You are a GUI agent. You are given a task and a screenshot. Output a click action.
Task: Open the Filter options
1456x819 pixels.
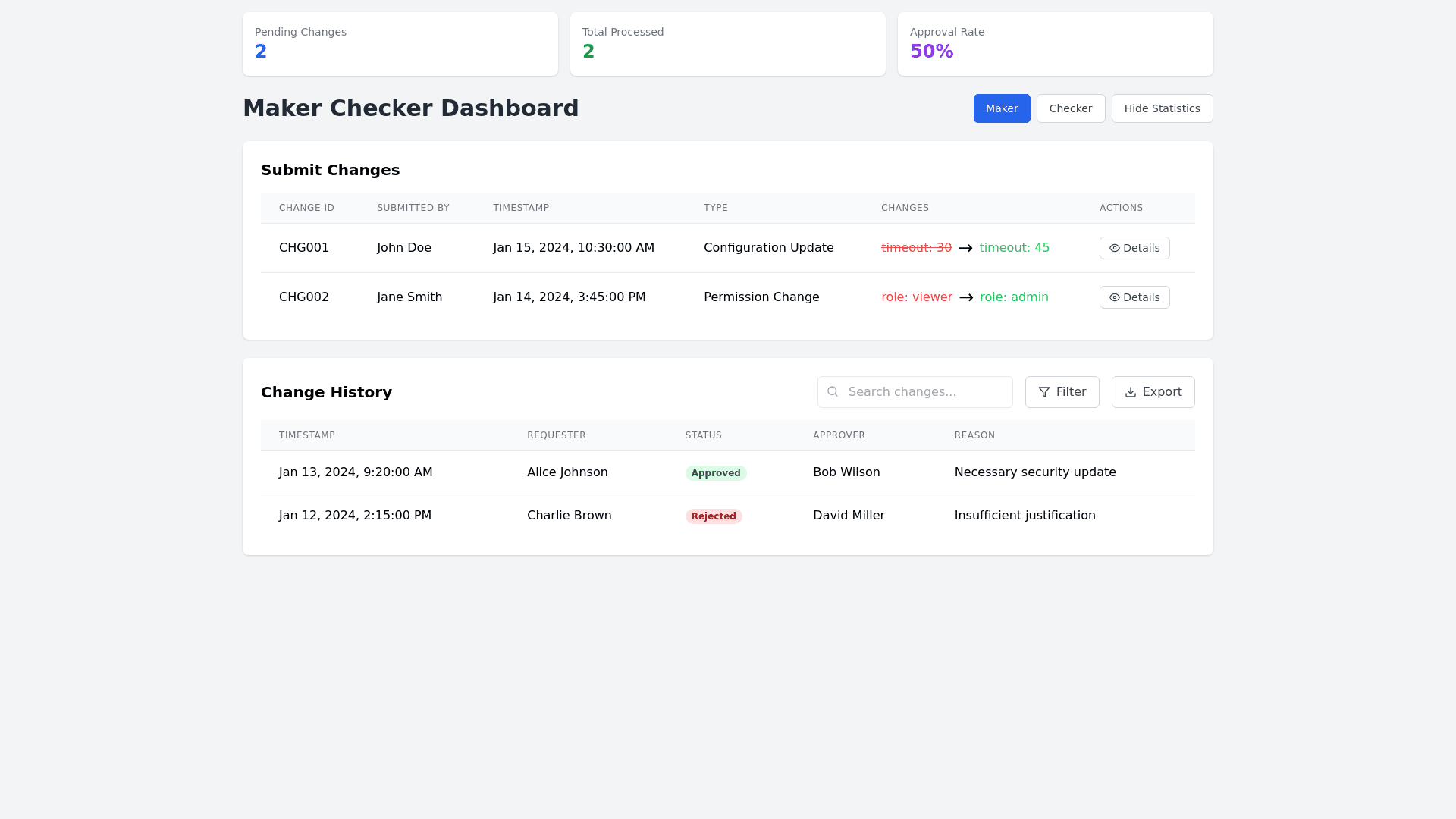(1062, 392)
